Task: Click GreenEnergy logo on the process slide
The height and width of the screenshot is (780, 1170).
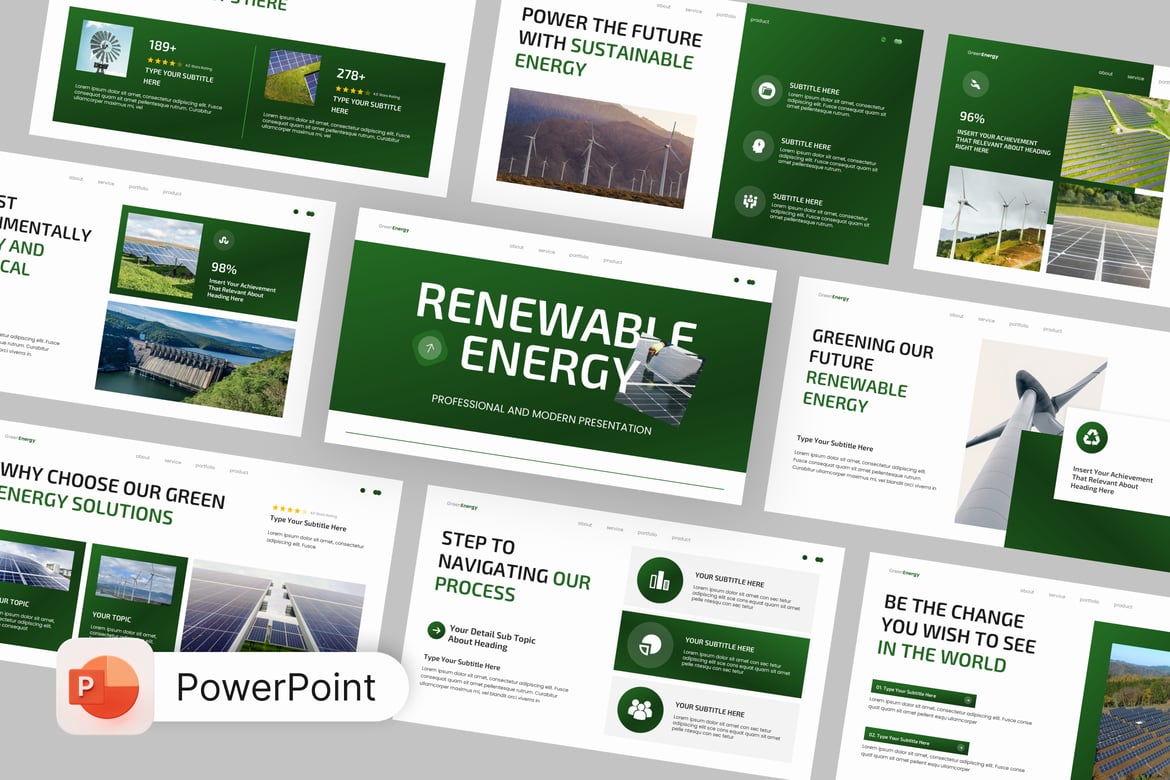Action: 462,505
